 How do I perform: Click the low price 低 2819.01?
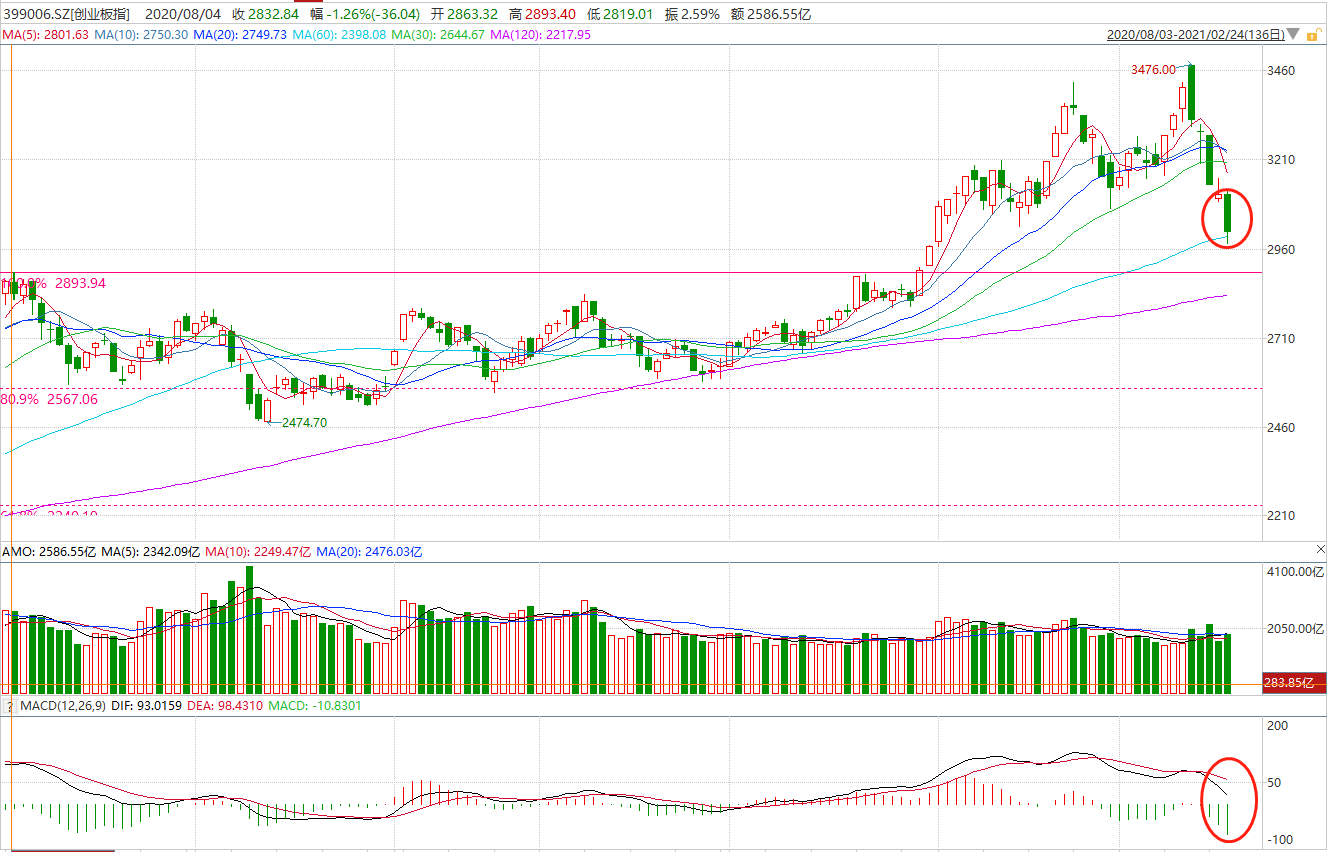pos(620,13)
